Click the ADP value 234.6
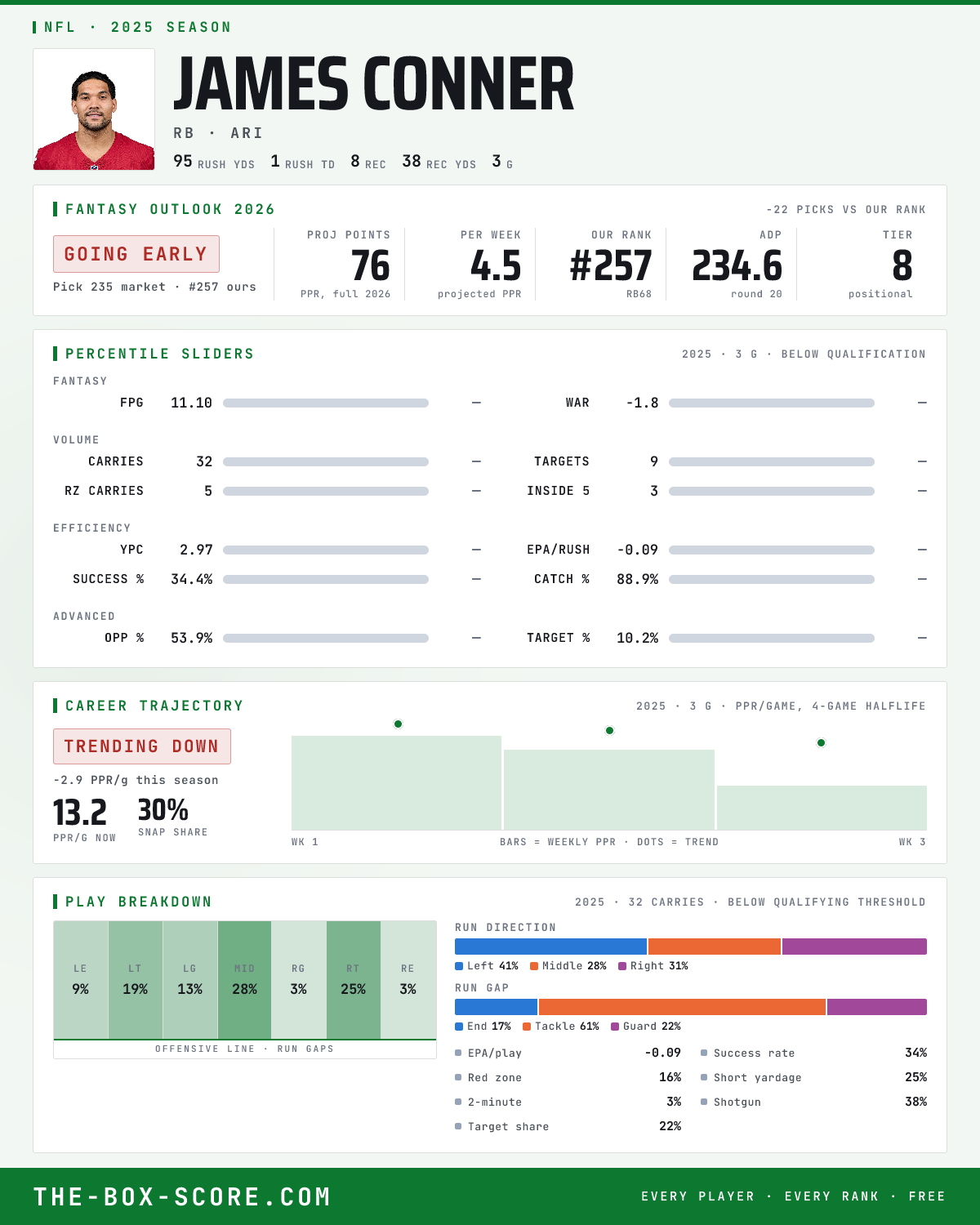This screenshot has height=1225, width=980. (737, 266)
